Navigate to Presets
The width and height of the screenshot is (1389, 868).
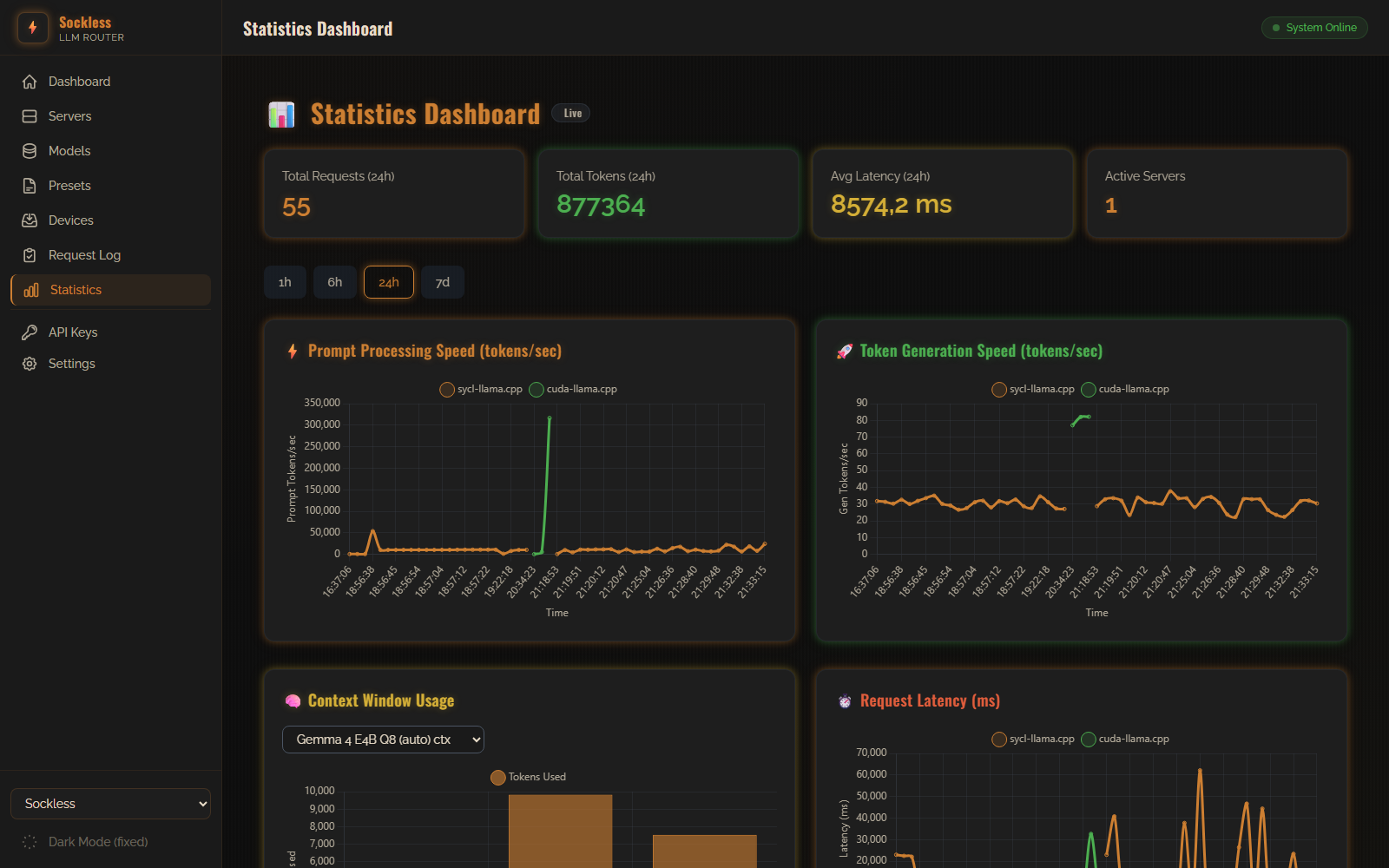click(x=110, y=186)
